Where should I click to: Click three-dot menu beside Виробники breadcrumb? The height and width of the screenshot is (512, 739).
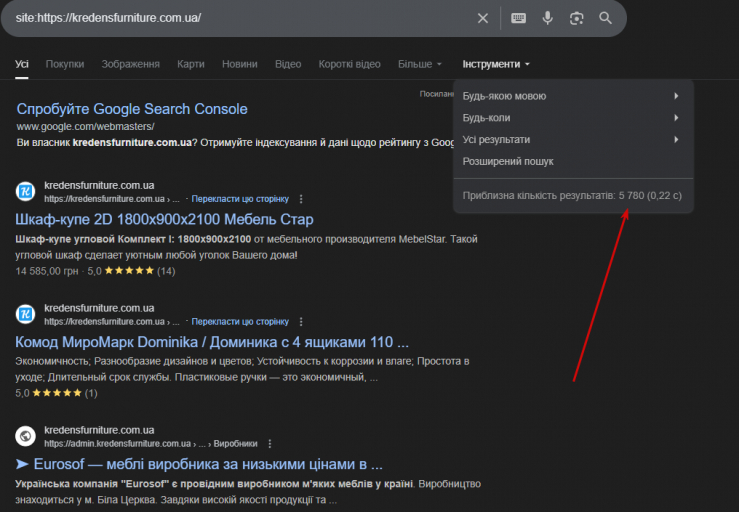[270, 443]
